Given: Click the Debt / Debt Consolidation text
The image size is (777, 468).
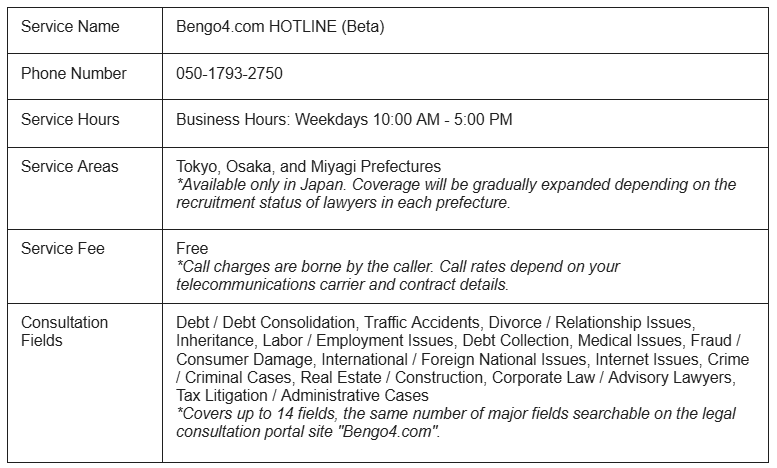Looking at the screenshot, I should pyautogui.click(x=265, y=322).
